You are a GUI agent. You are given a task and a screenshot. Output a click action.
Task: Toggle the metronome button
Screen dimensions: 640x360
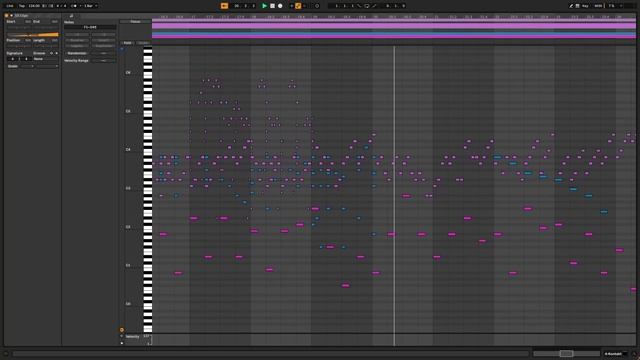click(74, 6)
